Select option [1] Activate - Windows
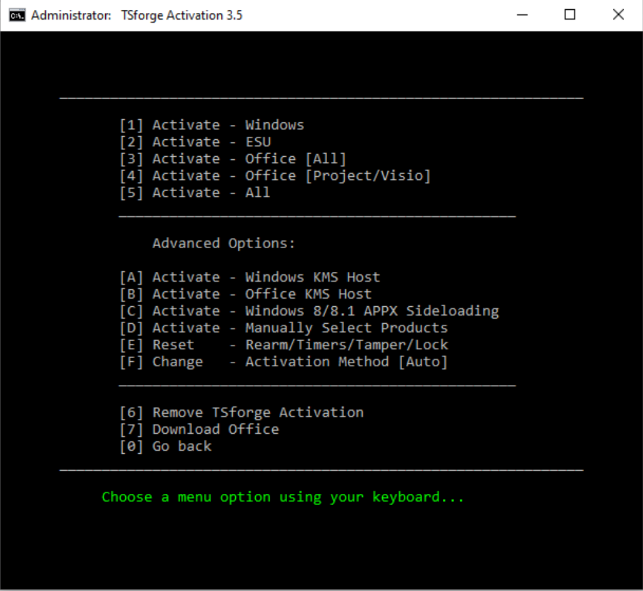This screenshot has height=591, width=643. point(212,125)
